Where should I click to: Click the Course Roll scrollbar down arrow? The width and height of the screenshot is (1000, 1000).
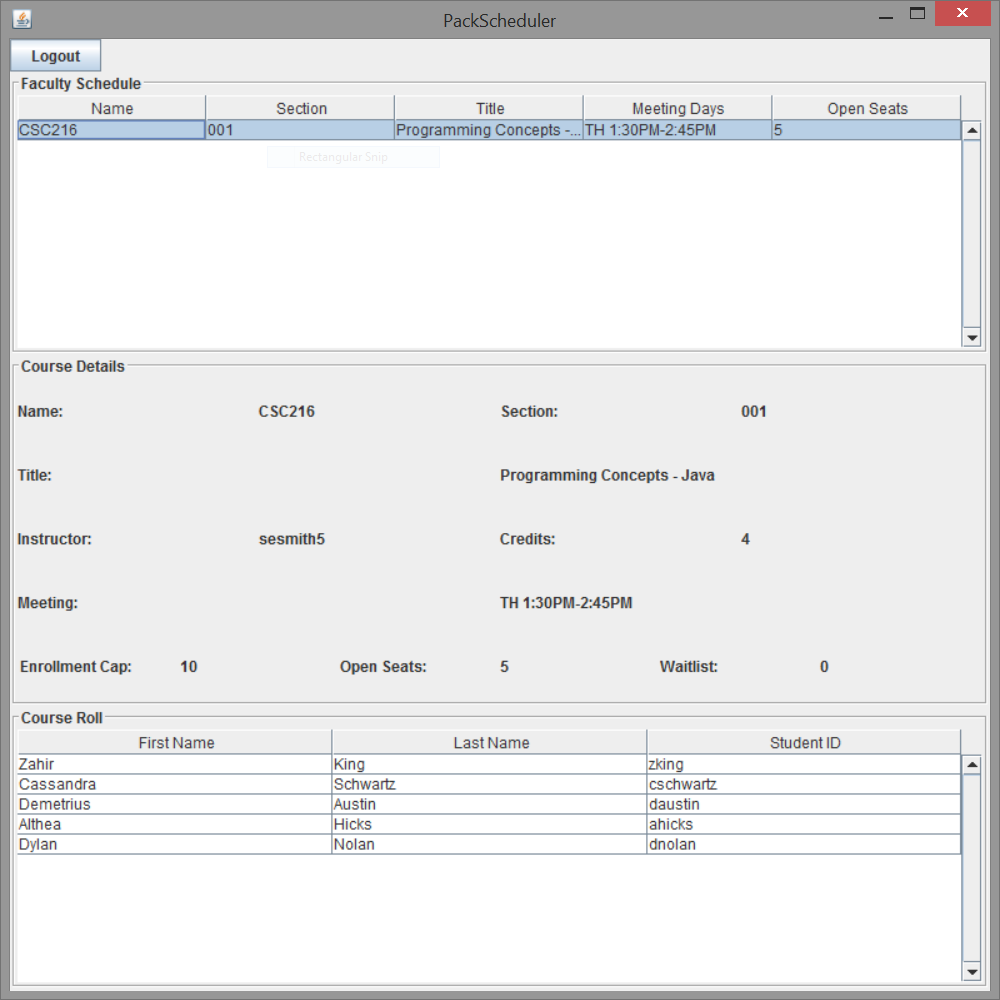coord(972,970)
